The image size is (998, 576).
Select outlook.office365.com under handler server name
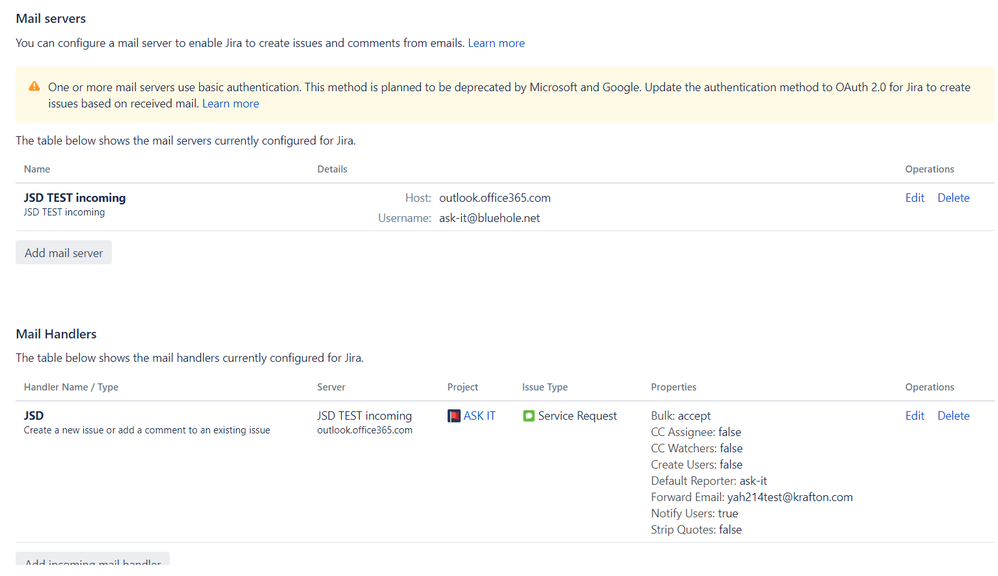coord(365,430)
